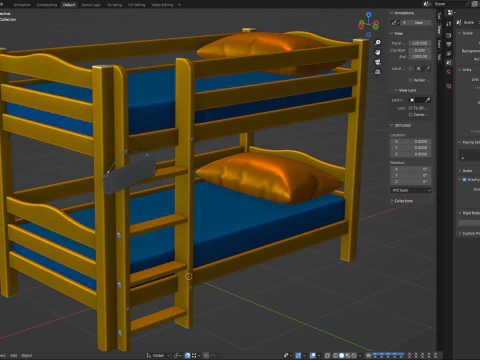Click the annotation layer pencil icon
Screen dimensions: 480x360
[395, 23]
